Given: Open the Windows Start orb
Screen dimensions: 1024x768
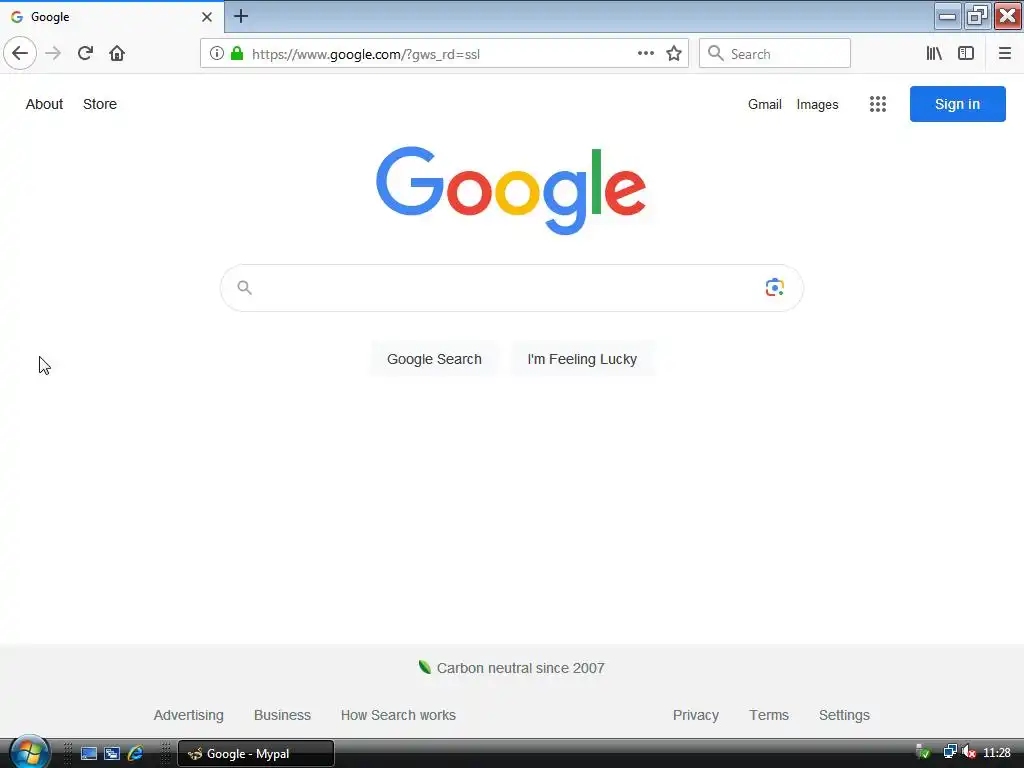Looking at the screenshot, I should coord(29,752).
